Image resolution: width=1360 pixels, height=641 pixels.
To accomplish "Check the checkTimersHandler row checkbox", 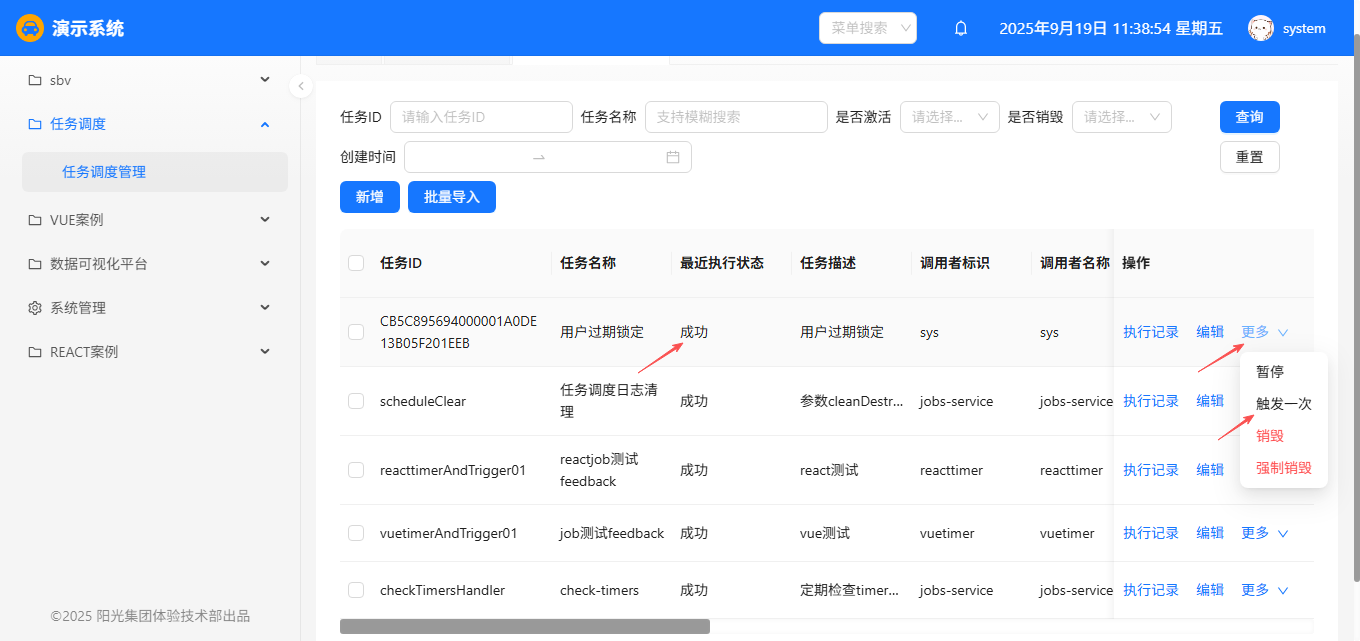I will point(356,590).
